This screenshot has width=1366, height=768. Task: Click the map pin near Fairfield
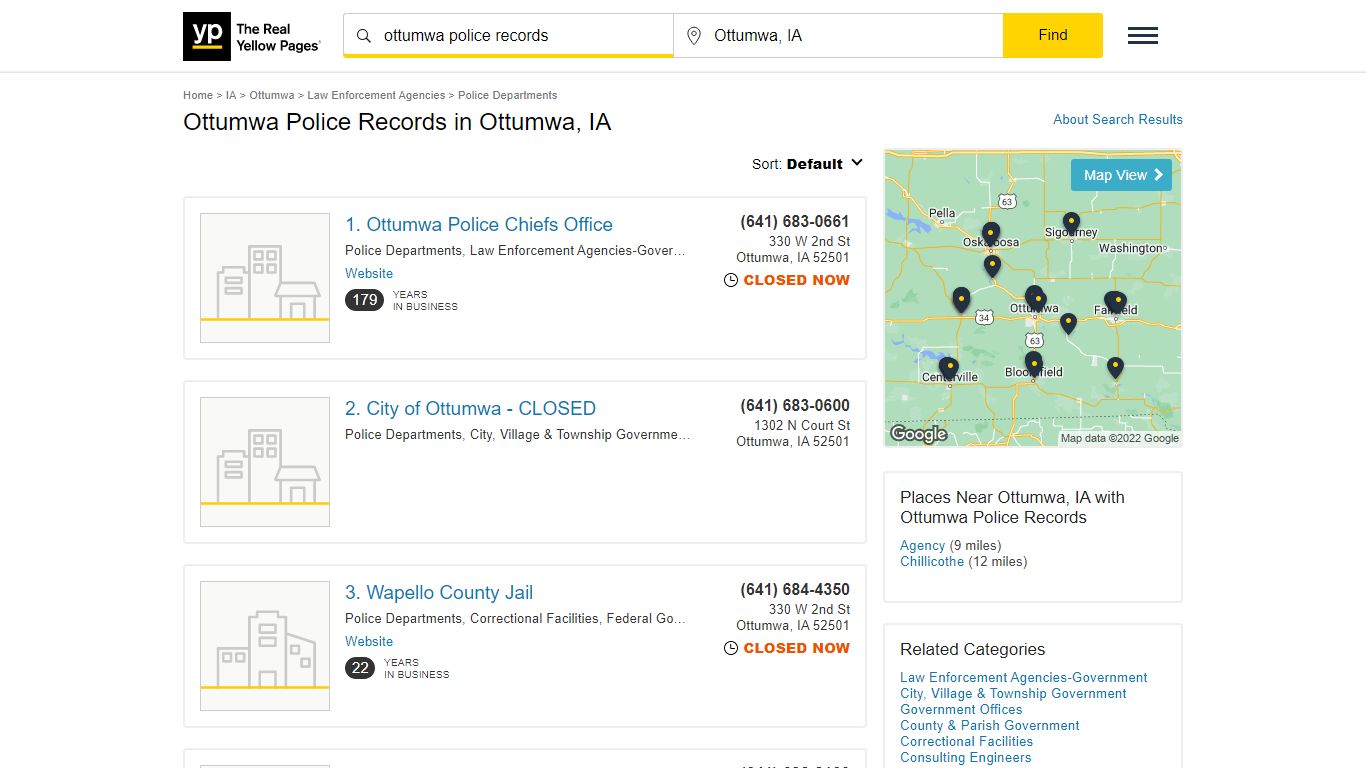pyautogui.click(x=1115, y=302)
